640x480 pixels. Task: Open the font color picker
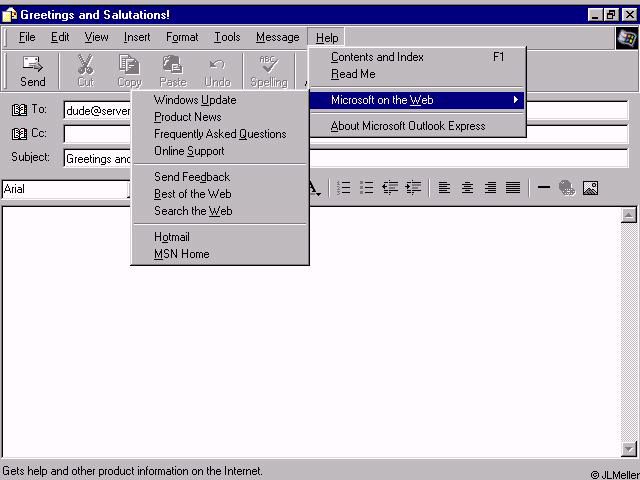click(314, 189)
